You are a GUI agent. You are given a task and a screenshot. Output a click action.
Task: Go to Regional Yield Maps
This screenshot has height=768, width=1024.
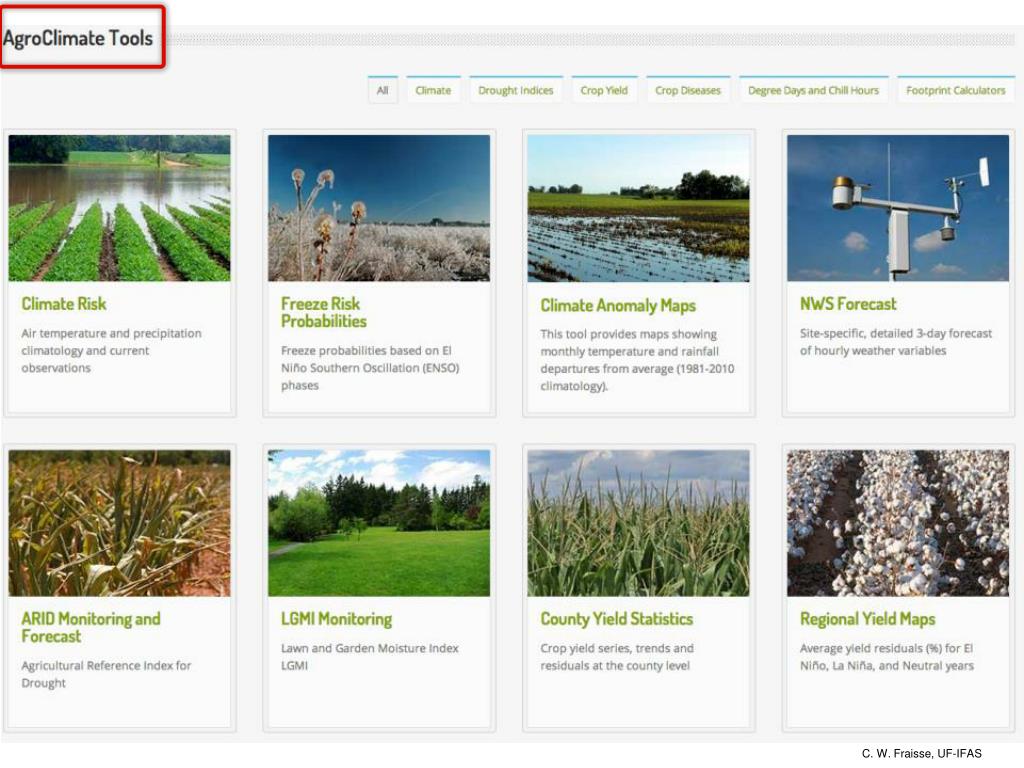point(867,618)
